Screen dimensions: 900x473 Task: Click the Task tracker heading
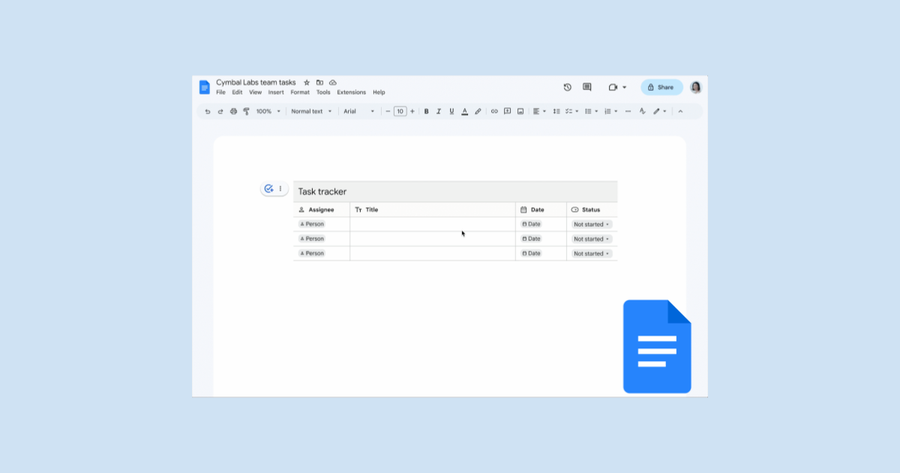point(322,192)
